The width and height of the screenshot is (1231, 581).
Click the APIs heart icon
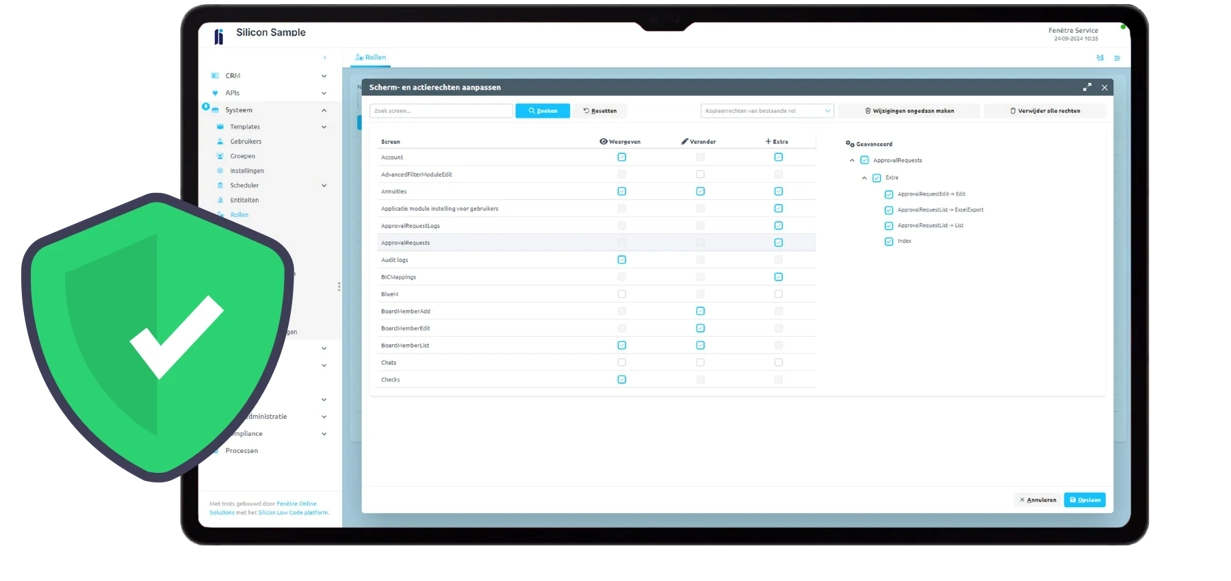tap(215, 93)
